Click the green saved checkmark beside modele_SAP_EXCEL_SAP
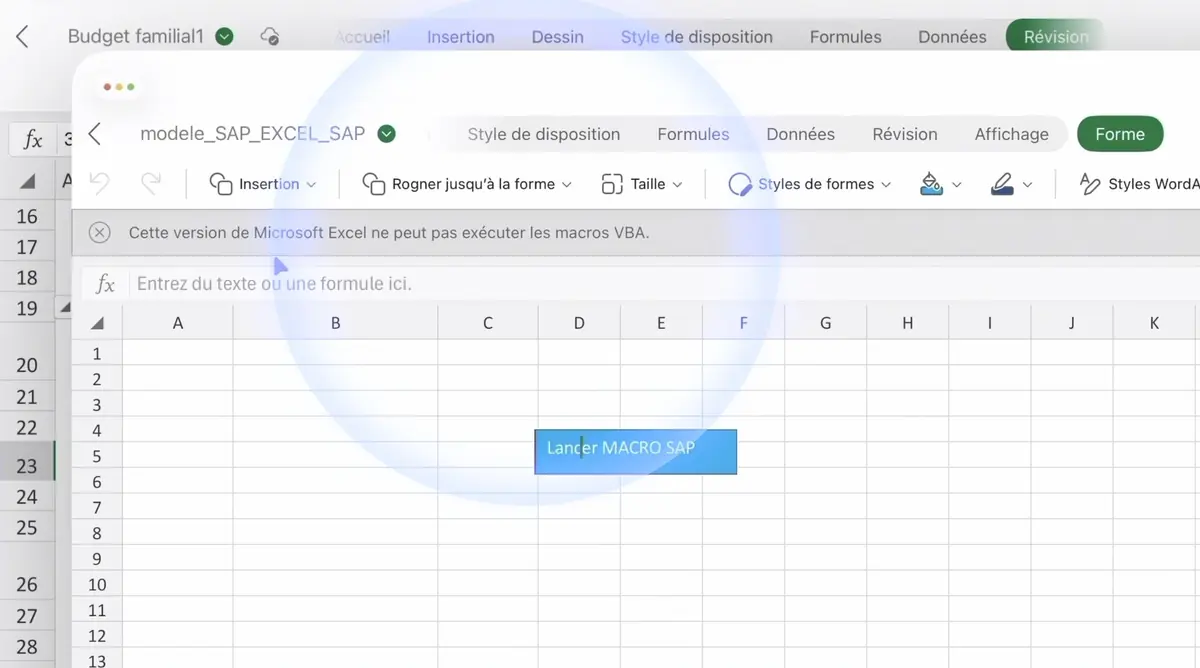 [387, 134]
